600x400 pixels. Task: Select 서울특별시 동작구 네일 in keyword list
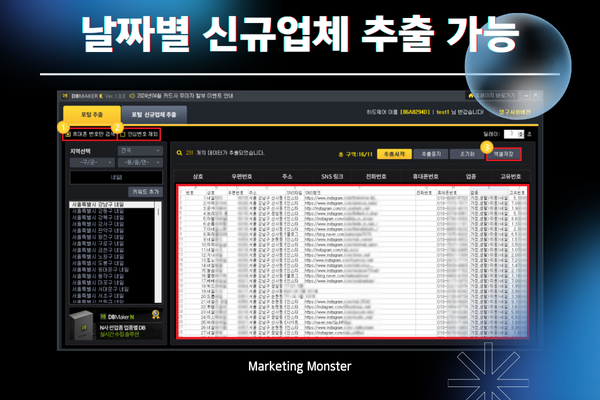pyautogui.click(x=112, y=276)
